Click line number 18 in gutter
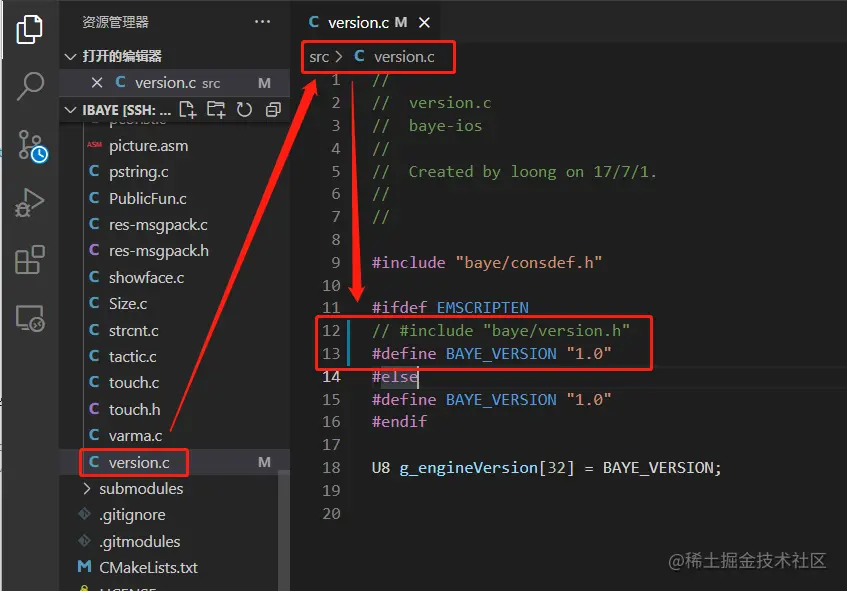The width and height of the screenshot is (847, 591). [x=331, y=468]
